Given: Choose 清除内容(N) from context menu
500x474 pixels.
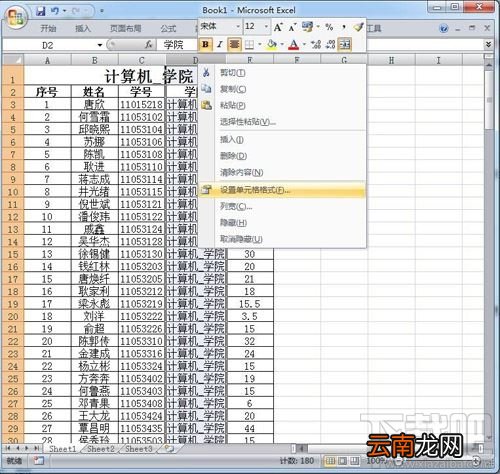Looking at the screenshot, I should click(282, 172).
